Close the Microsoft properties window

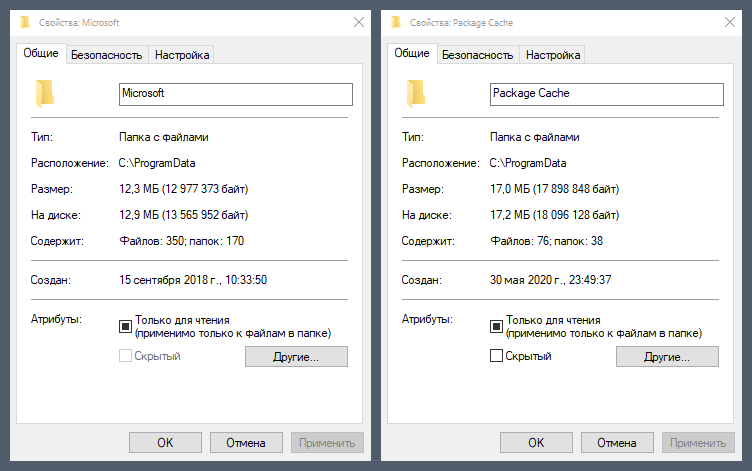[359, 21]
